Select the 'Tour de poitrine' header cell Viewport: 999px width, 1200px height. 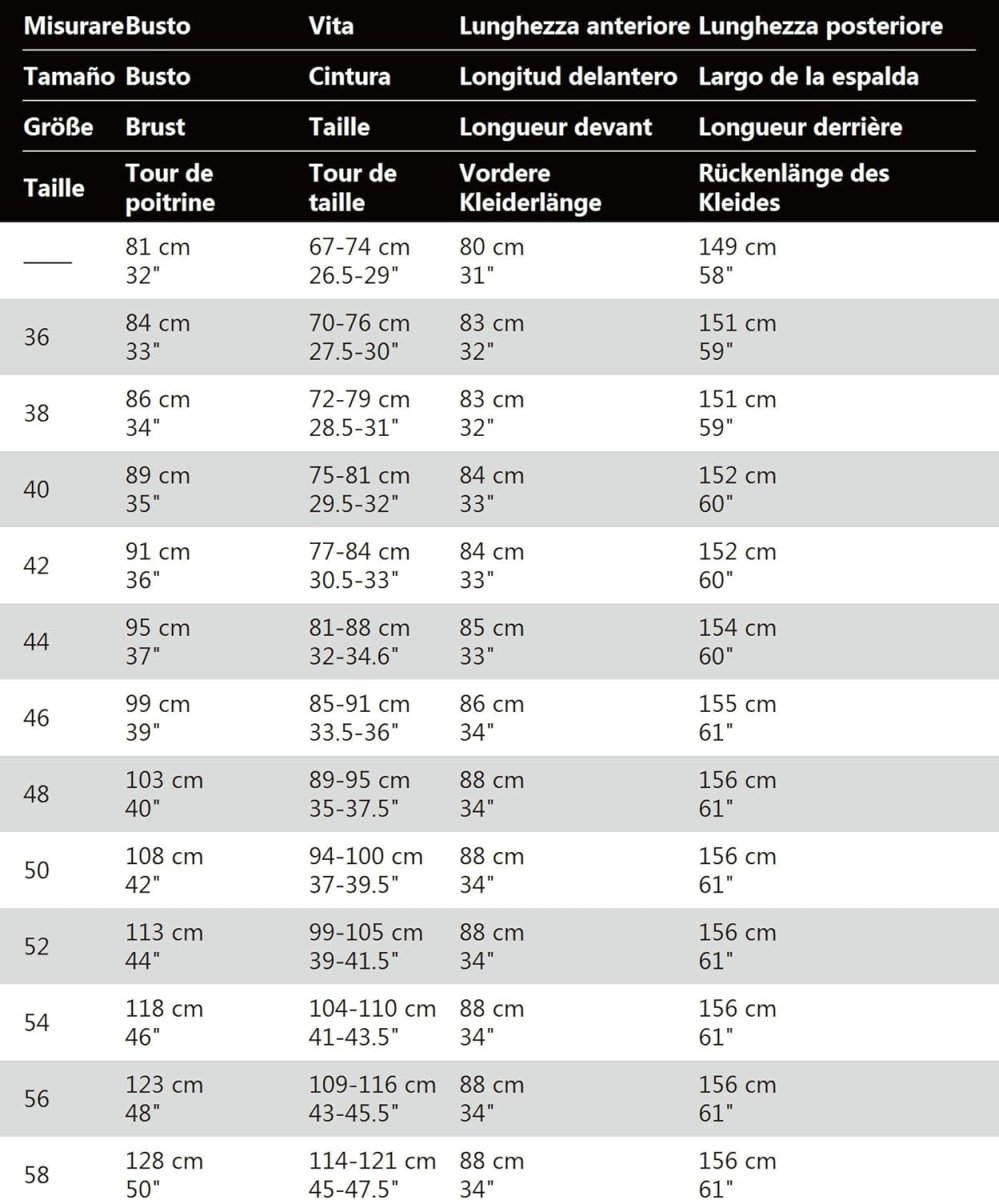click(169, 188)
